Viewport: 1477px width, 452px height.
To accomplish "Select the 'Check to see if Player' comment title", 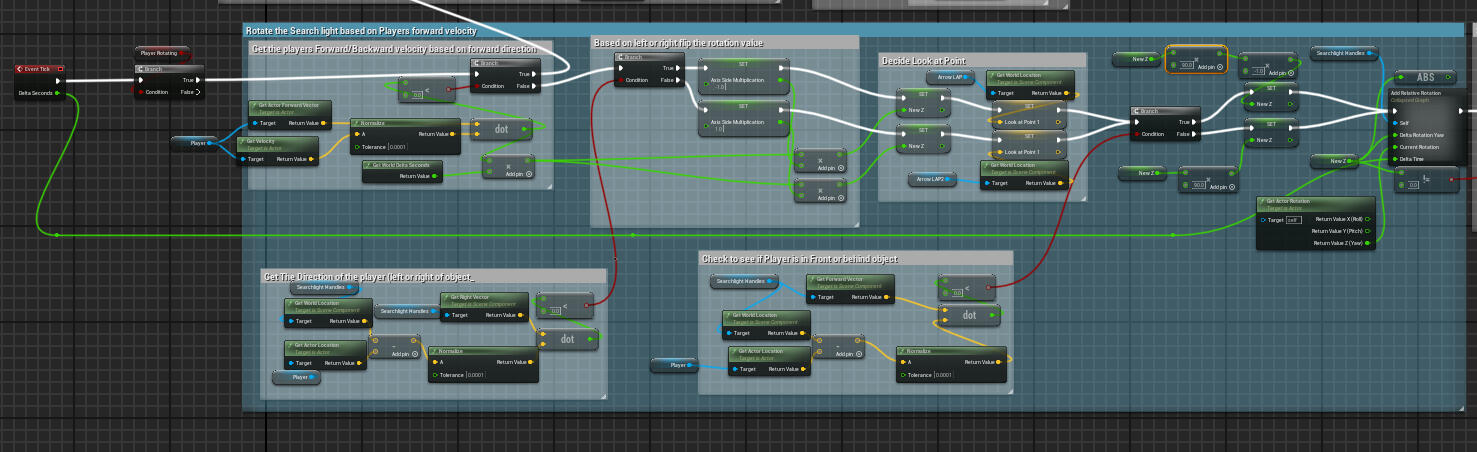I will pos(800,259).
